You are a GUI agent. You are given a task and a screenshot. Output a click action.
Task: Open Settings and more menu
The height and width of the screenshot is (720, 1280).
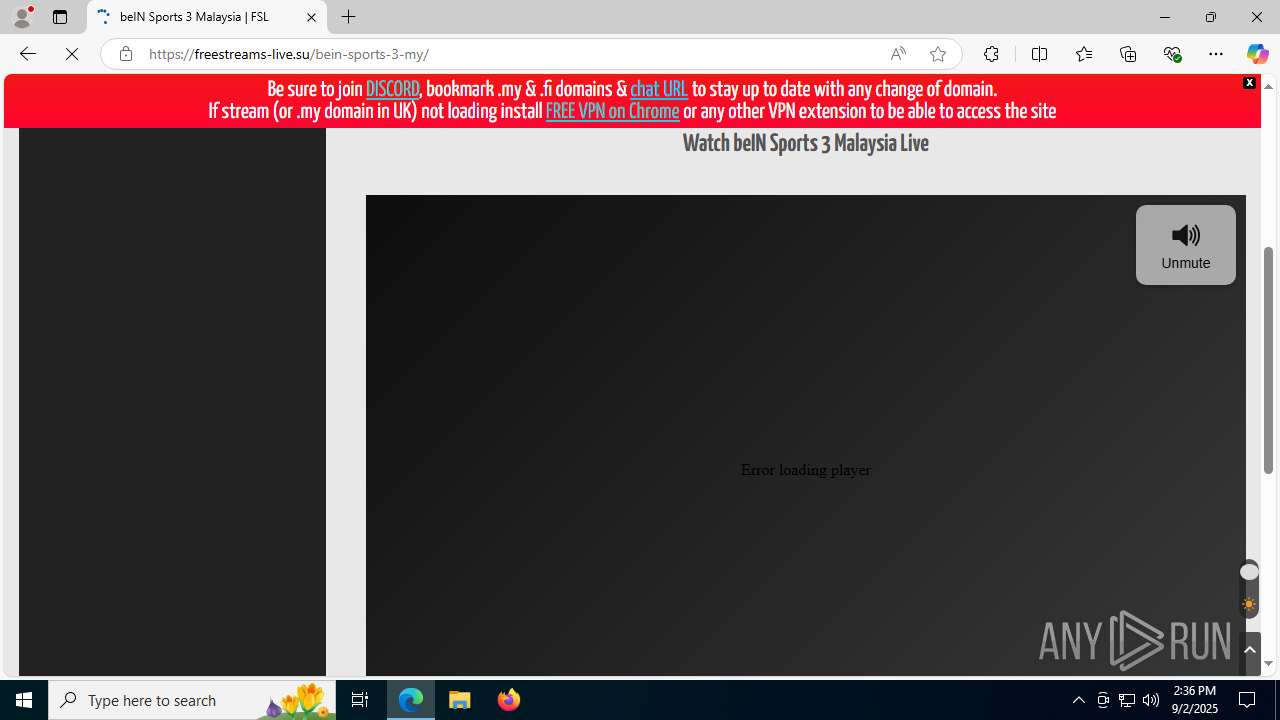[1216, 54]
